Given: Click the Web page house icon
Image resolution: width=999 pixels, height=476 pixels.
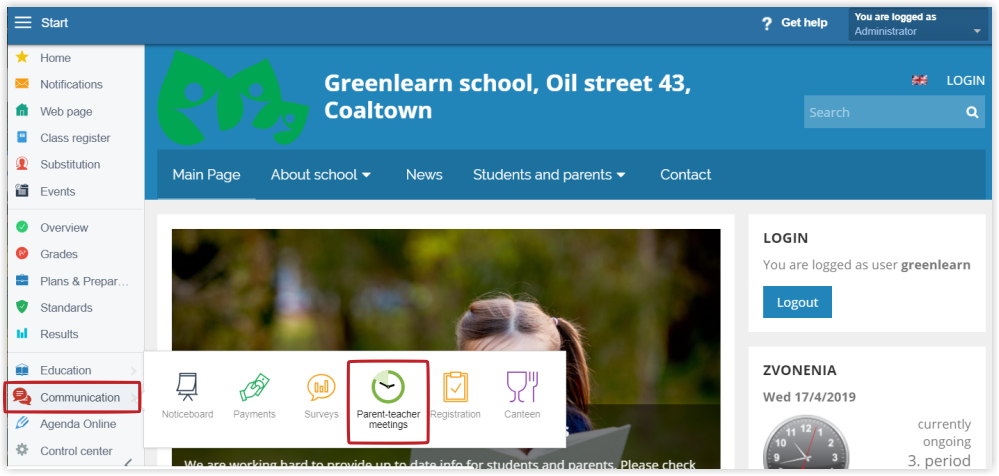Looking at the screenshot, I should point(22,111).
